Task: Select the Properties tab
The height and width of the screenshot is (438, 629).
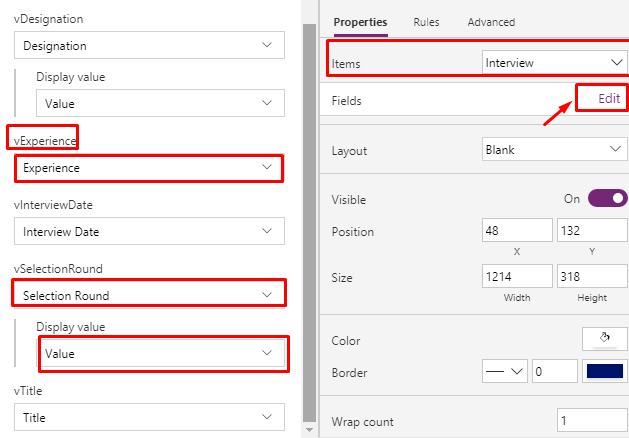Action: [x=360, y=22]
